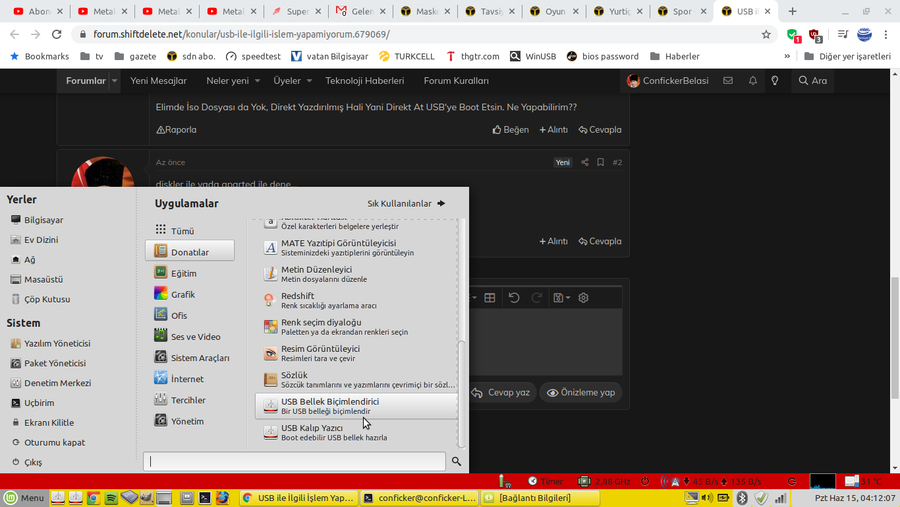Image resolution: width=900 pixels, height=507 pixels.
Task: Open forum inbox envelope icon
Action: (x=728, y=81)
